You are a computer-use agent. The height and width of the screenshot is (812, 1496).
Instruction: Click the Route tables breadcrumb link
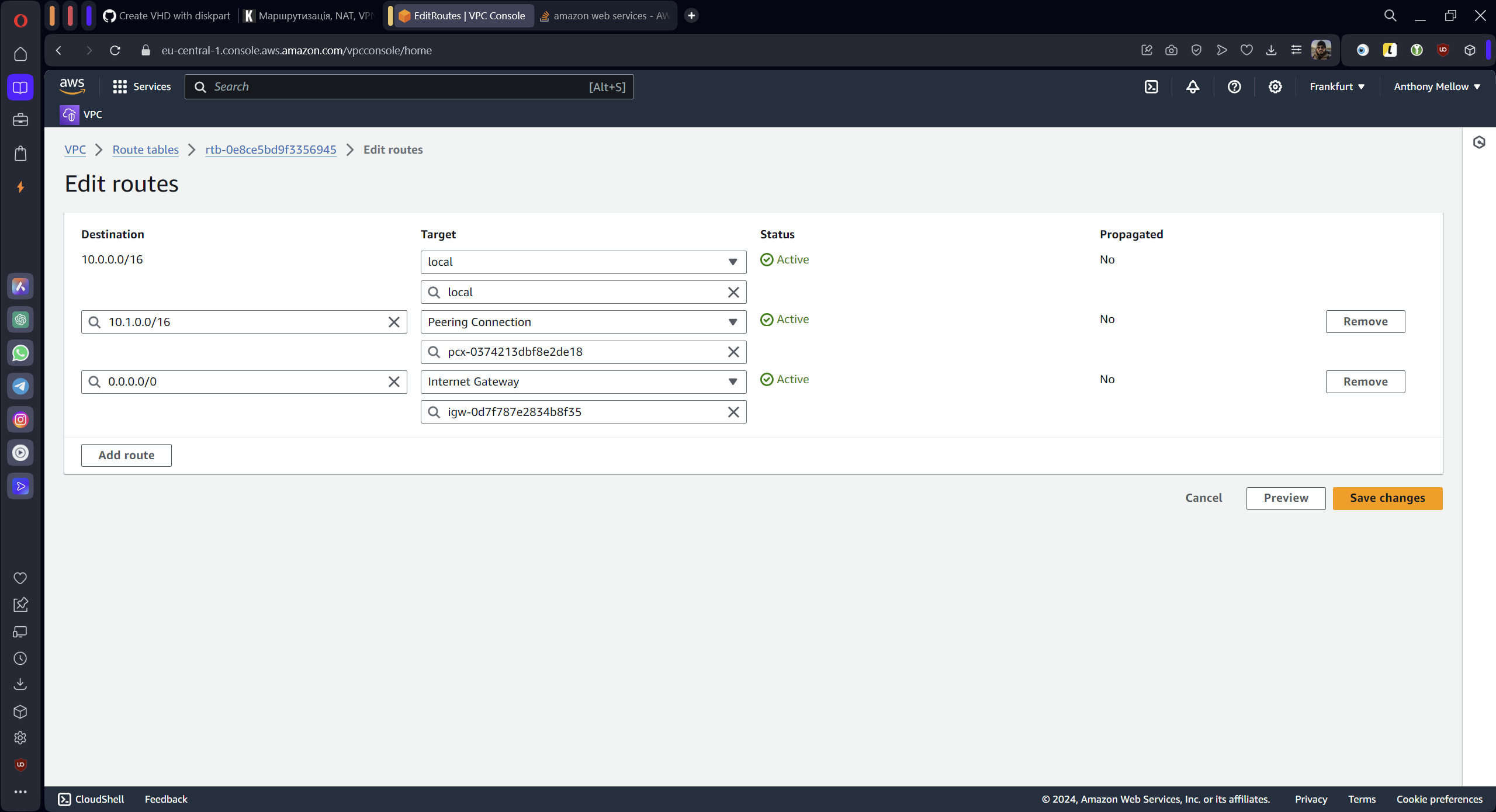coord(146,150)
